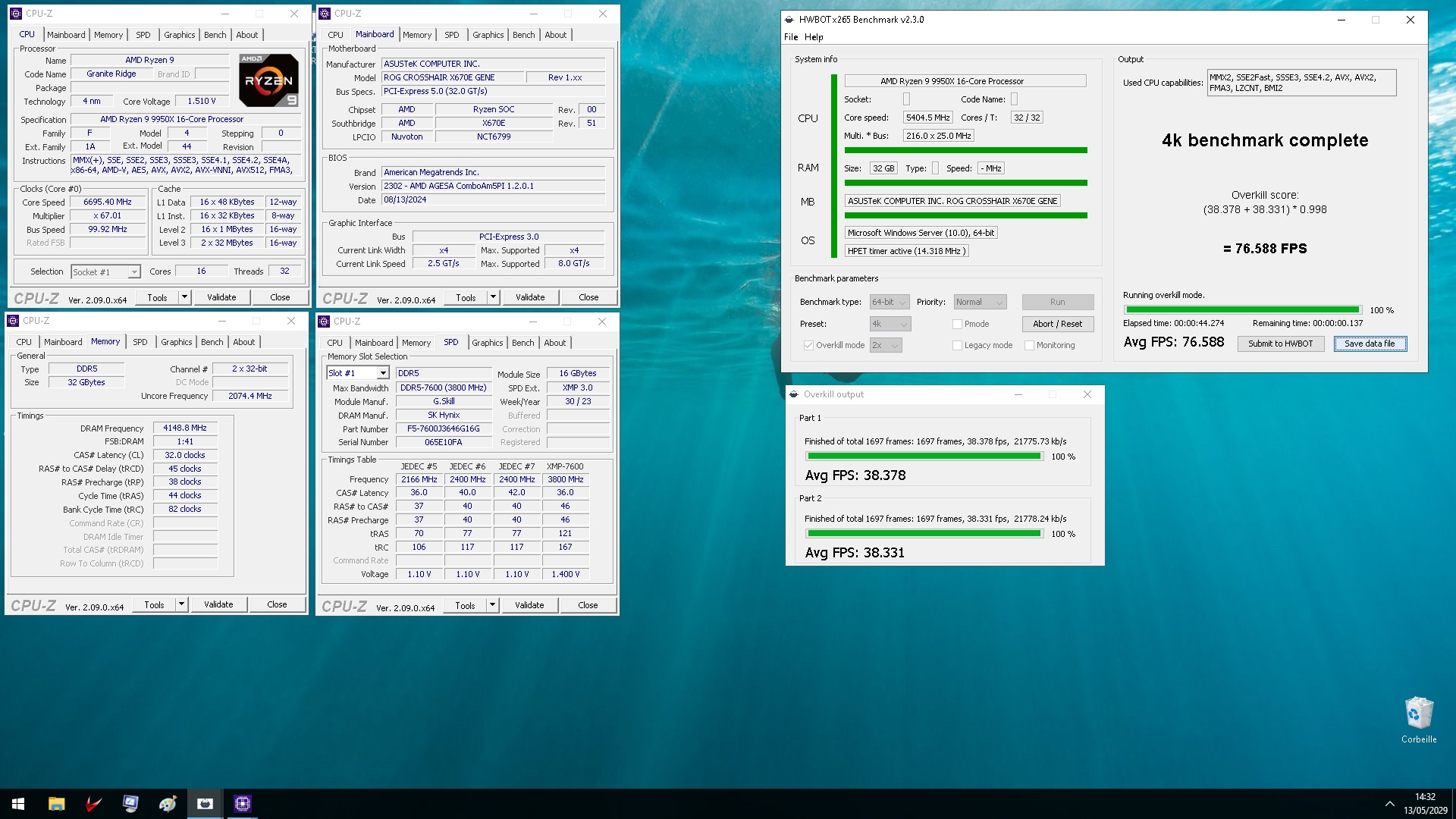Open Preset 4k dropdown
This screenshot has width=1456, height=819.
[x=890, y=324]
